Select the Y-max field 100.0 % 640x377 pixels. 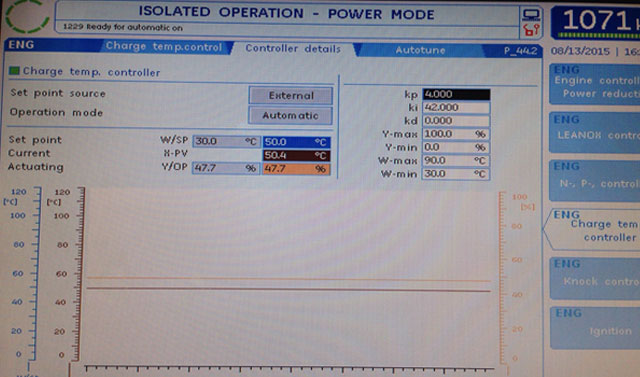(456, 134)
